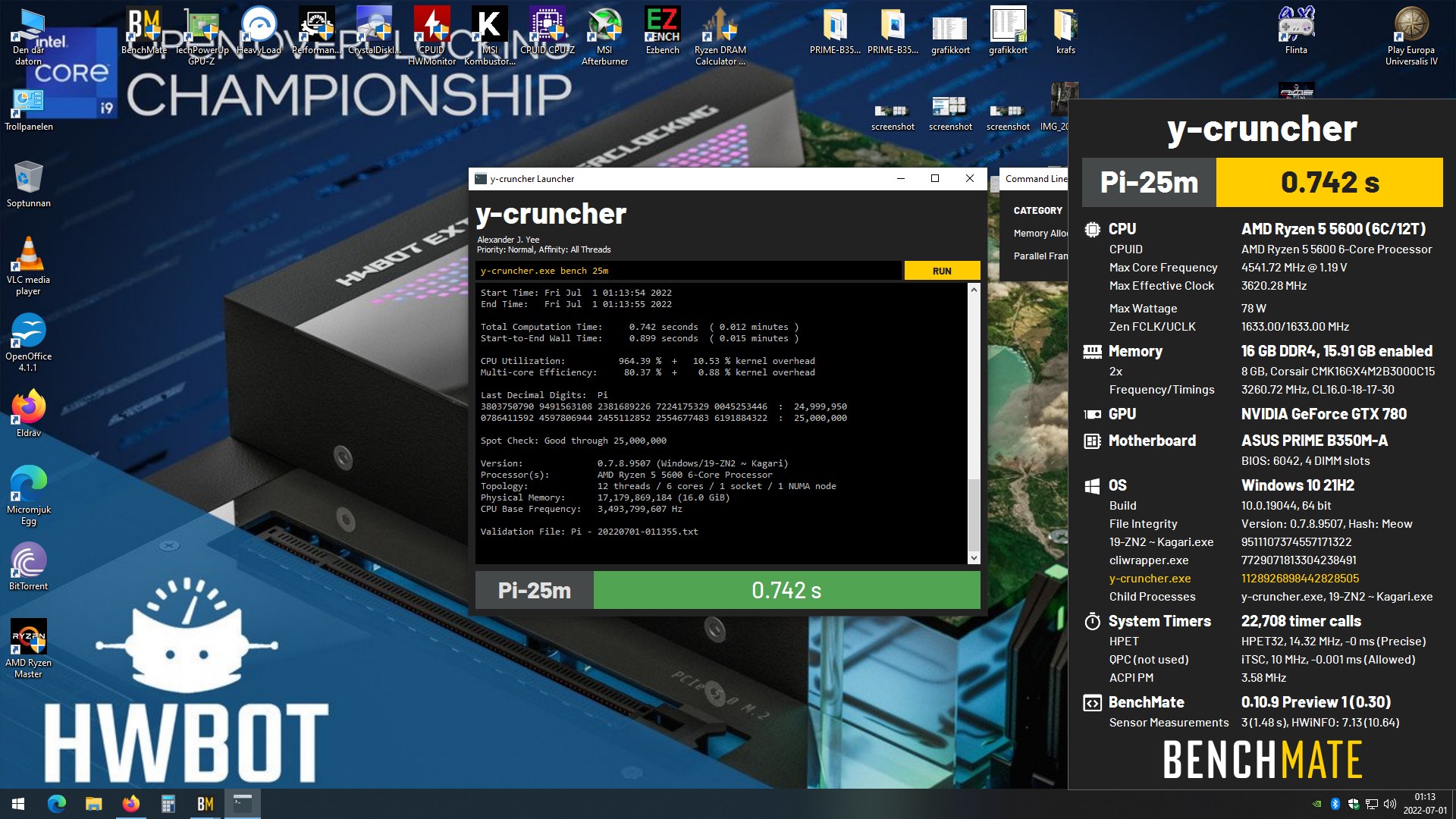1456x819 pixels.
Task: Click the Spot Check: Good through 25,000,000 line
Action: pyautogui.click(x=573, y=441)
